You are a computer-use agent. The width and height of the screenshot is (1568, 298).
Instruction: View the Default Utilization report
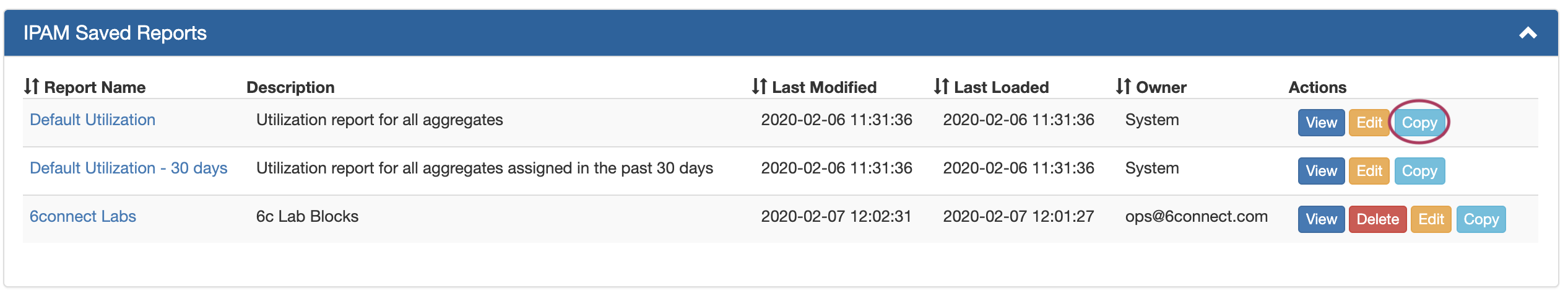[x=1321, y=123]
